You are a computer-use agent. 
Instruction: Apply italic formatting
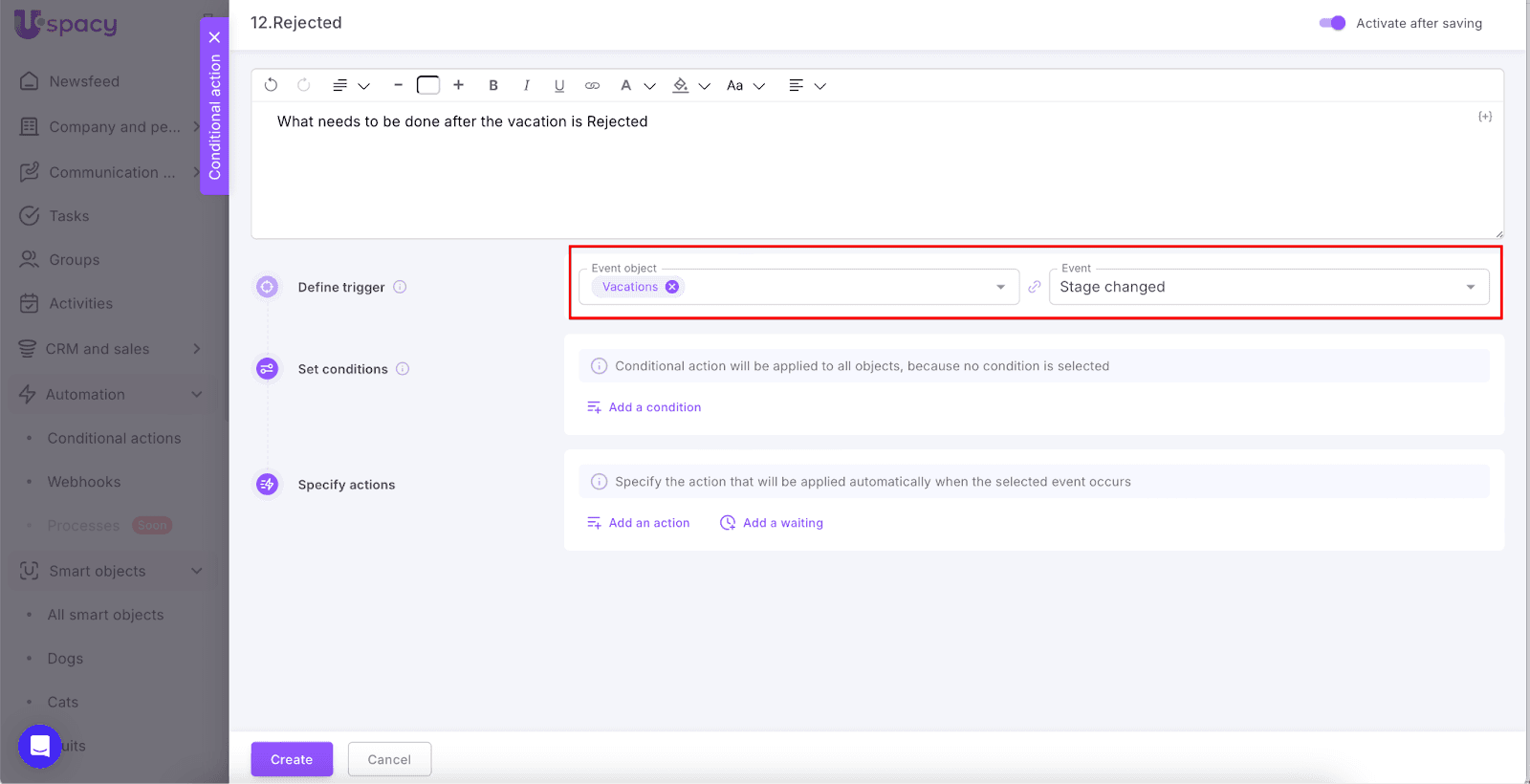526,85
